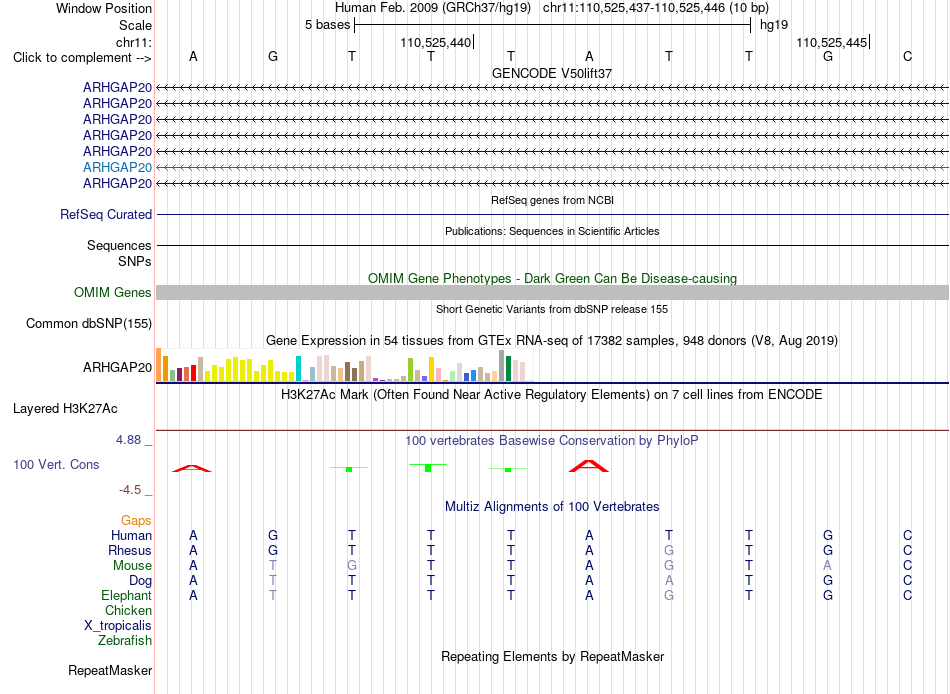
Task: Click the '5 bases' scale bar text
Action: point(327,25)
